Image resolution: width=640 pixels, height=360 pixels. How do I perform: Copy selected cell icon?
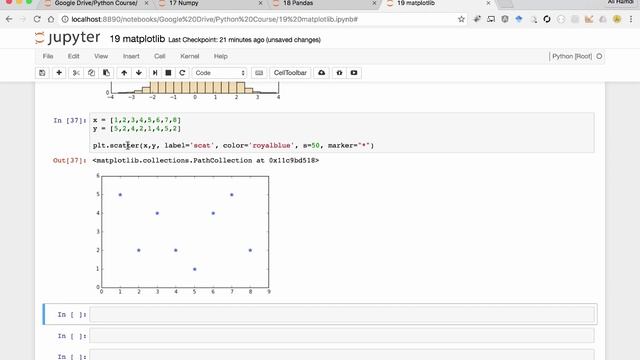pos(91,73)
